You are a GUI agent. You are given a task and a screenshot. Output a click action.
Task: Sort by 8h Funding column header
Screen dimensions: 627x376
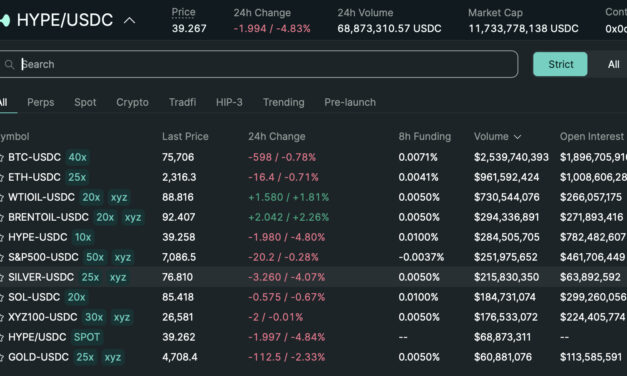pos(425,136)
